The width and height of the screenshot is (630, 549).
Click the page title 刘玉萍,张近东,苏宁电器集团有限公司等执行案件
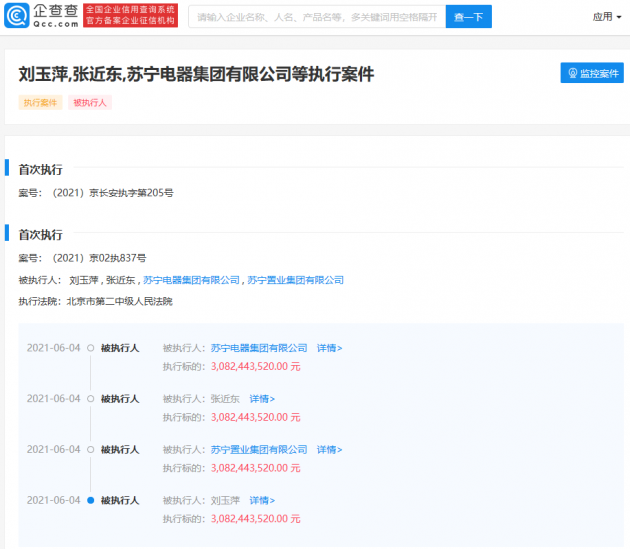tap(196, 74)
